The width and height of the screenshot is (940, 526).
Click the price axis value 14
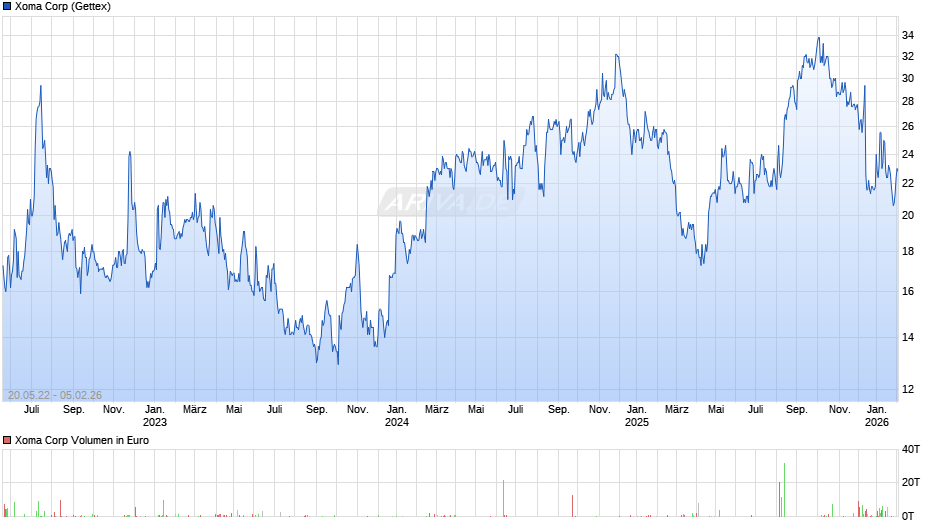click(x=908, y=338)
